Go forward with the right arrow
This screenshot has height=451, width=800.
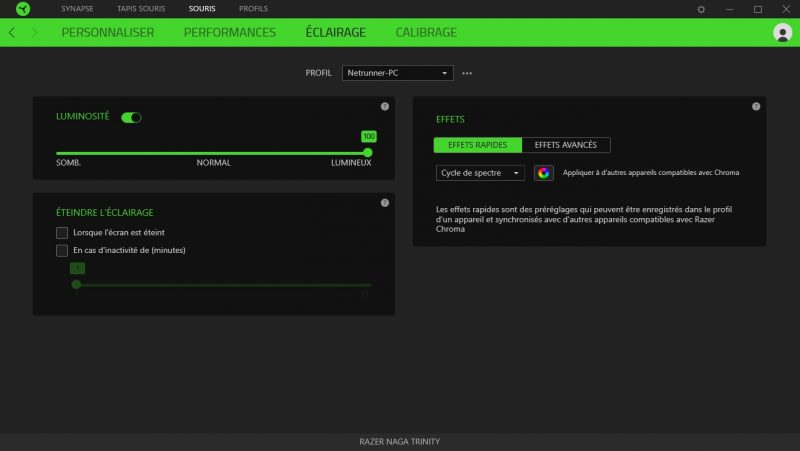(x=34, y=33)
